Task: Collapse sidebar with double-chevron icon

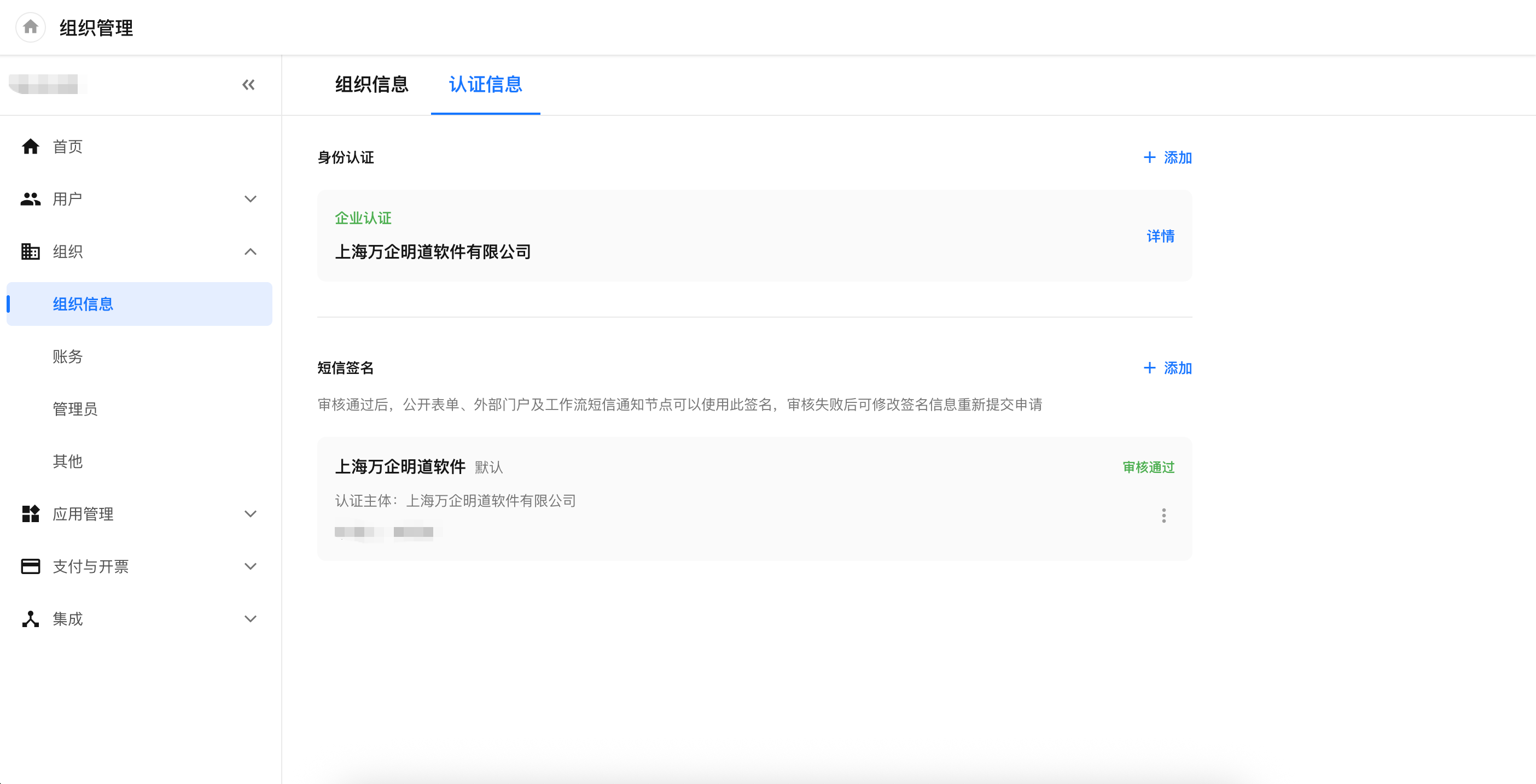Action: (248, 85)
